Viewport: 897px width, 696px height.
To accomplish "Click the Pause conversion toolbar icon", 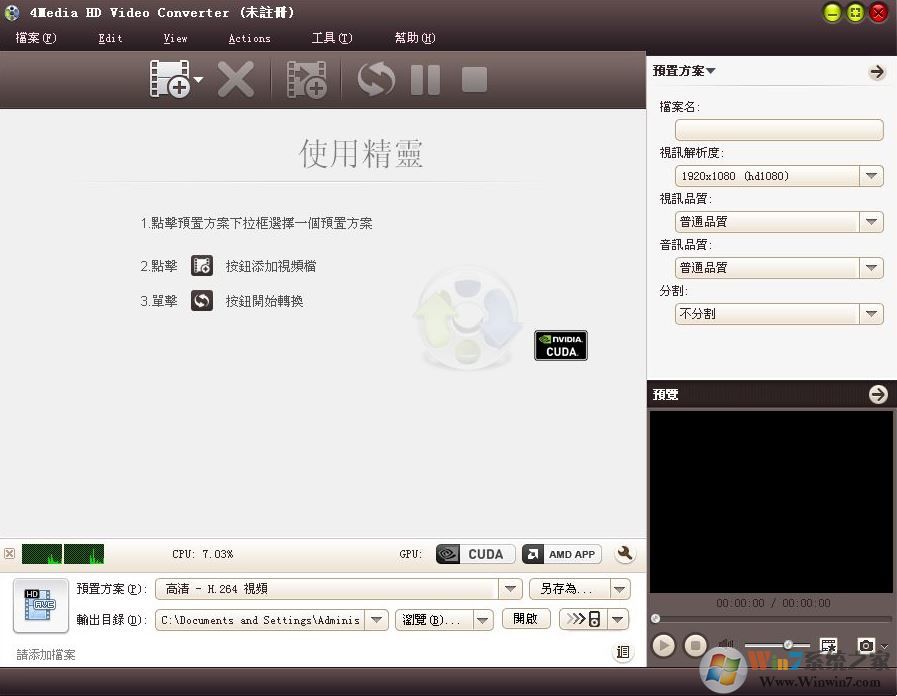I will (x=424, y=79).
